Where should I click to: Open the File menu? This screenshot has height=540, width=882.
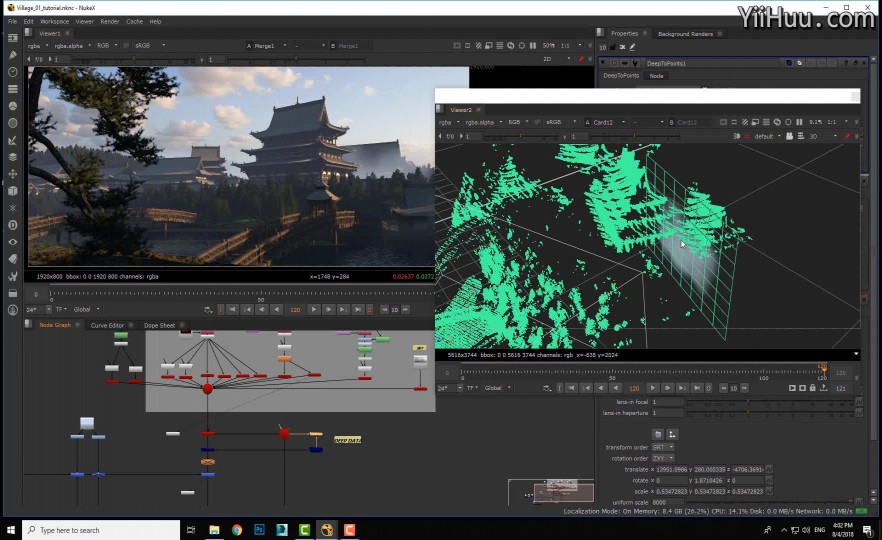[12, 21]
